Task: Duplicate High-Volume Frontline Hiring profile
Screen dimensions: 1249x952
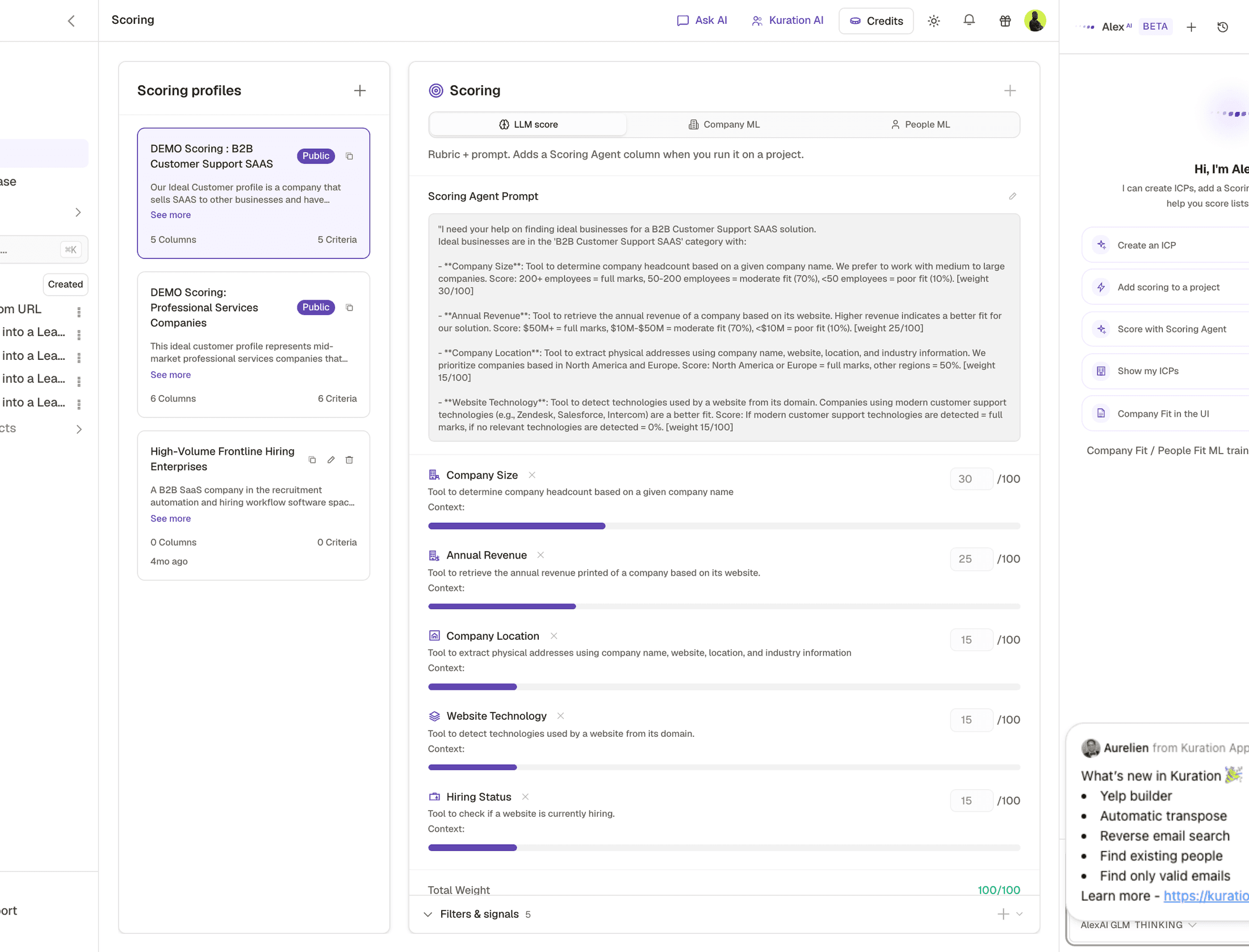Action: 312,460
